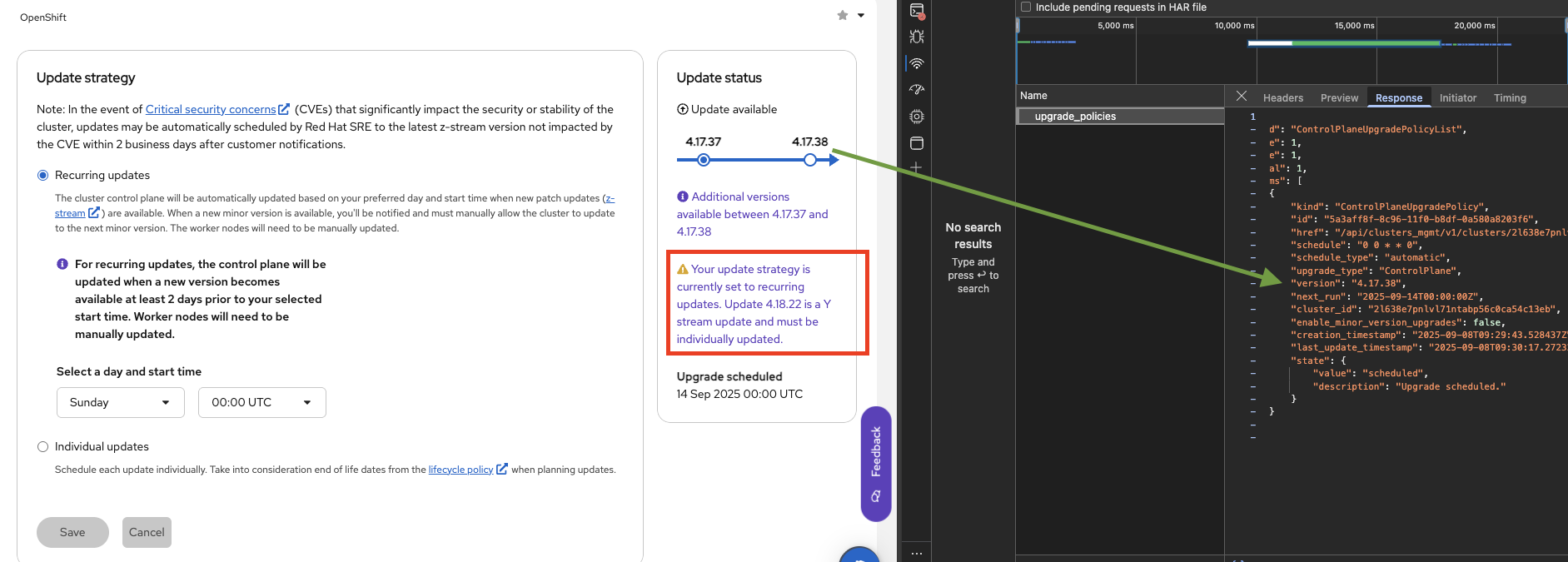The height and width of the screenshot is (562, 1568).
Task: Switch to the Timing tab
Action: [x=1510, y=97]
